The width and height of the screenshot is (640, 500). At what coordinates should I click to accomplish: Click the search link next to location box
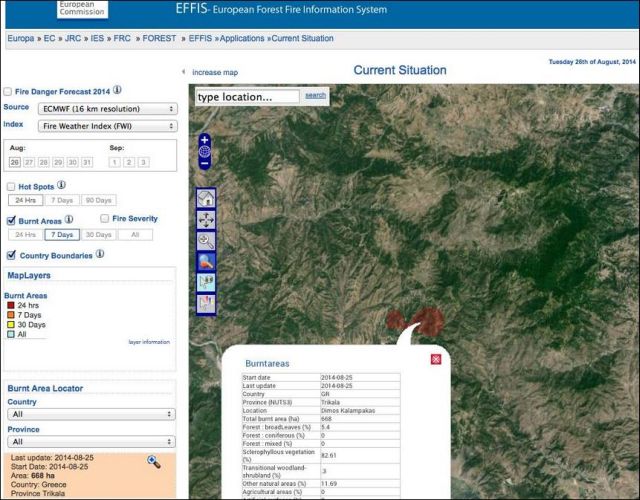pos(315,96)
